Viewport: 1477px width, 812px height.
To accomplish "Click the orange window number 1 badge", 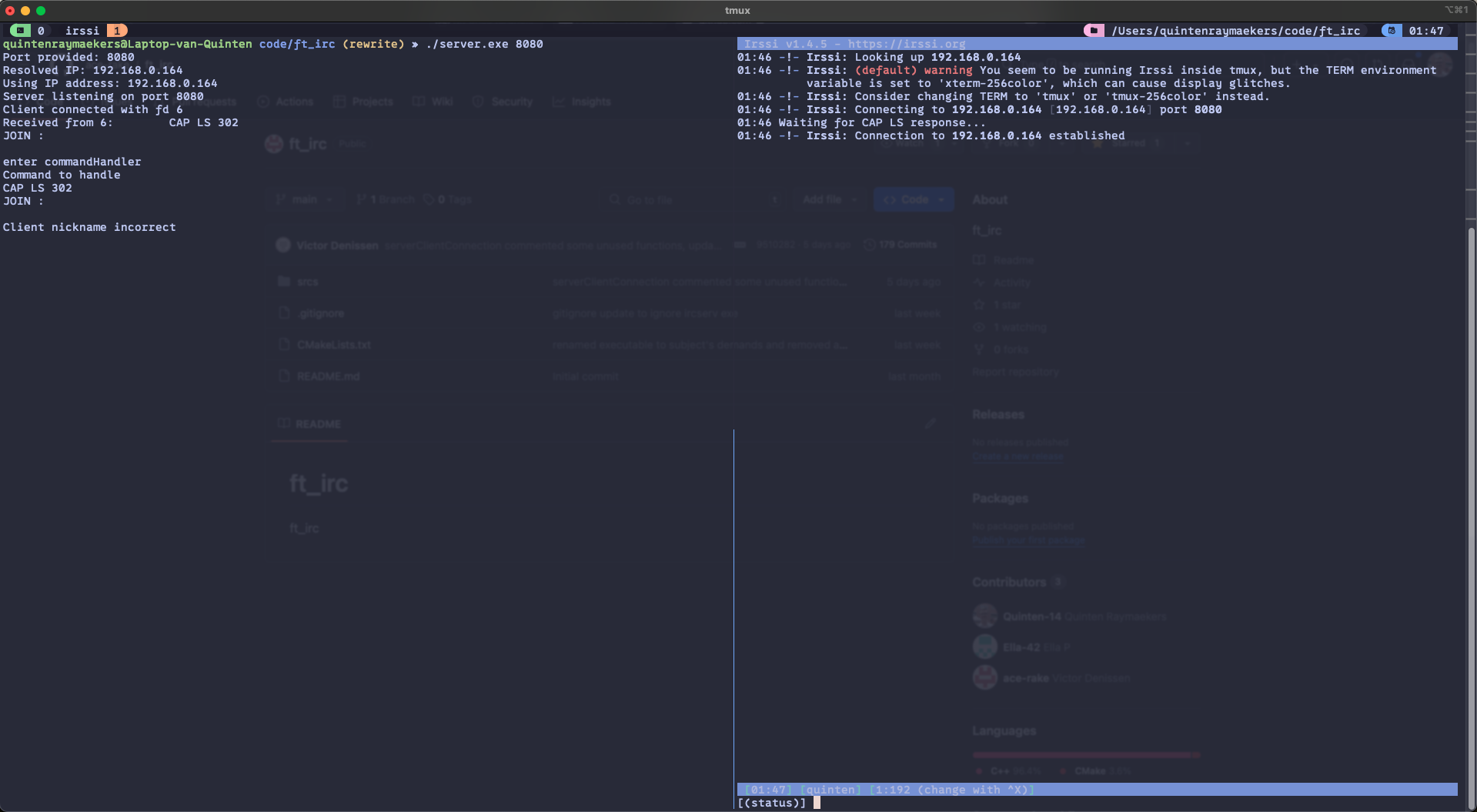I will click(x=117, y=31).
